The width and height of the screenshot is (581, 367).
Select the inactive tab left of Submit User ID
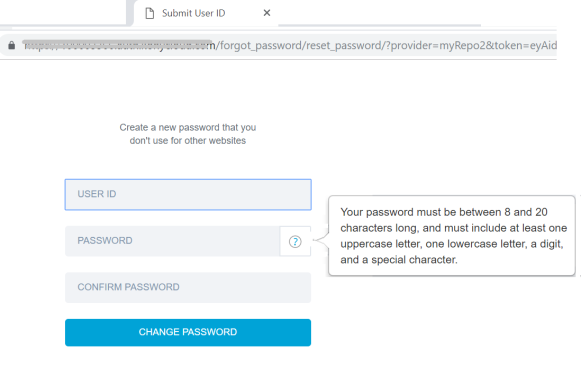pos(63,12)
